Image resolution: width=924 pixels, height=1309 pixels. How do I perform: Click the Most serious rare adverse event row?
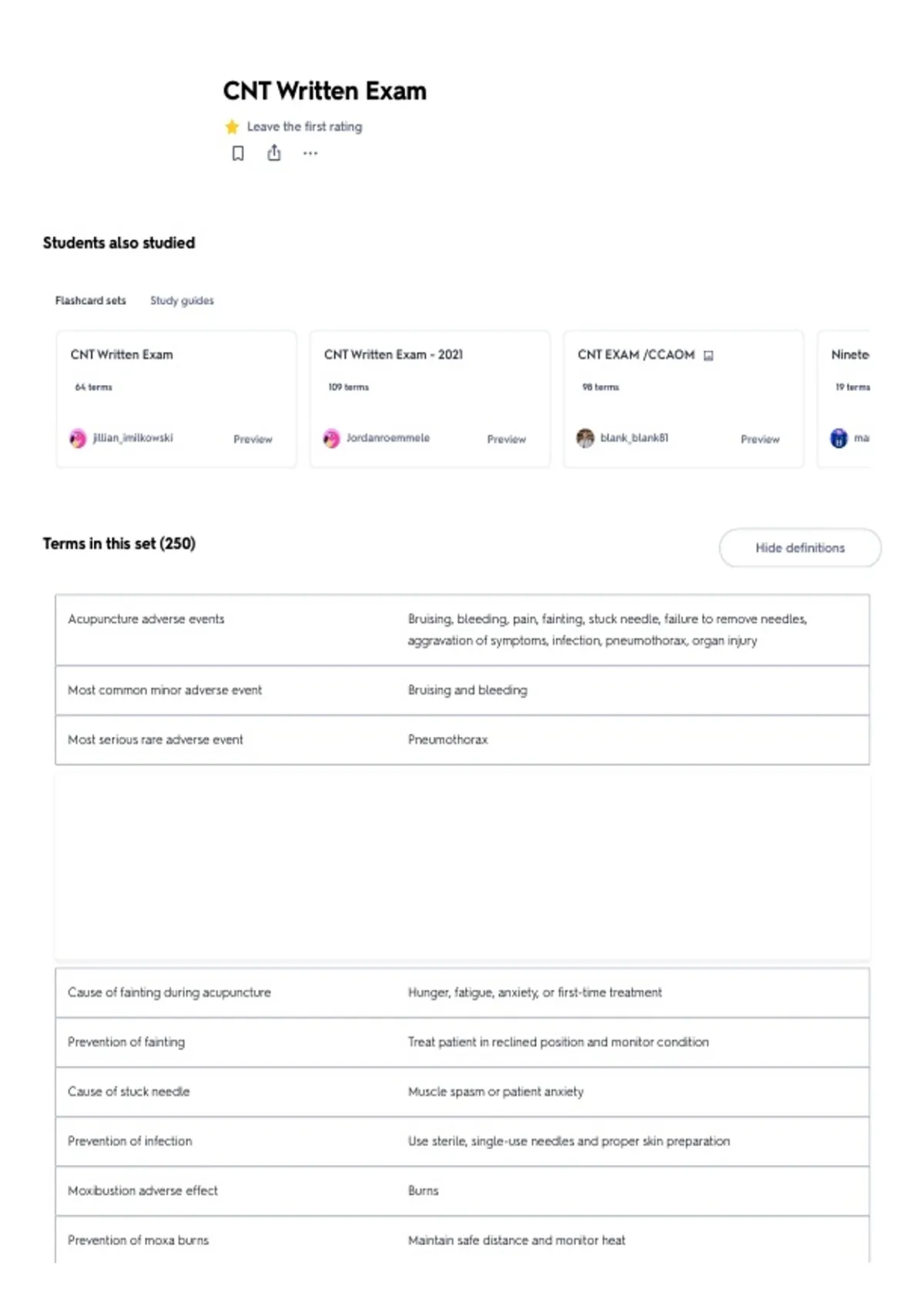(x=462, y=740)
